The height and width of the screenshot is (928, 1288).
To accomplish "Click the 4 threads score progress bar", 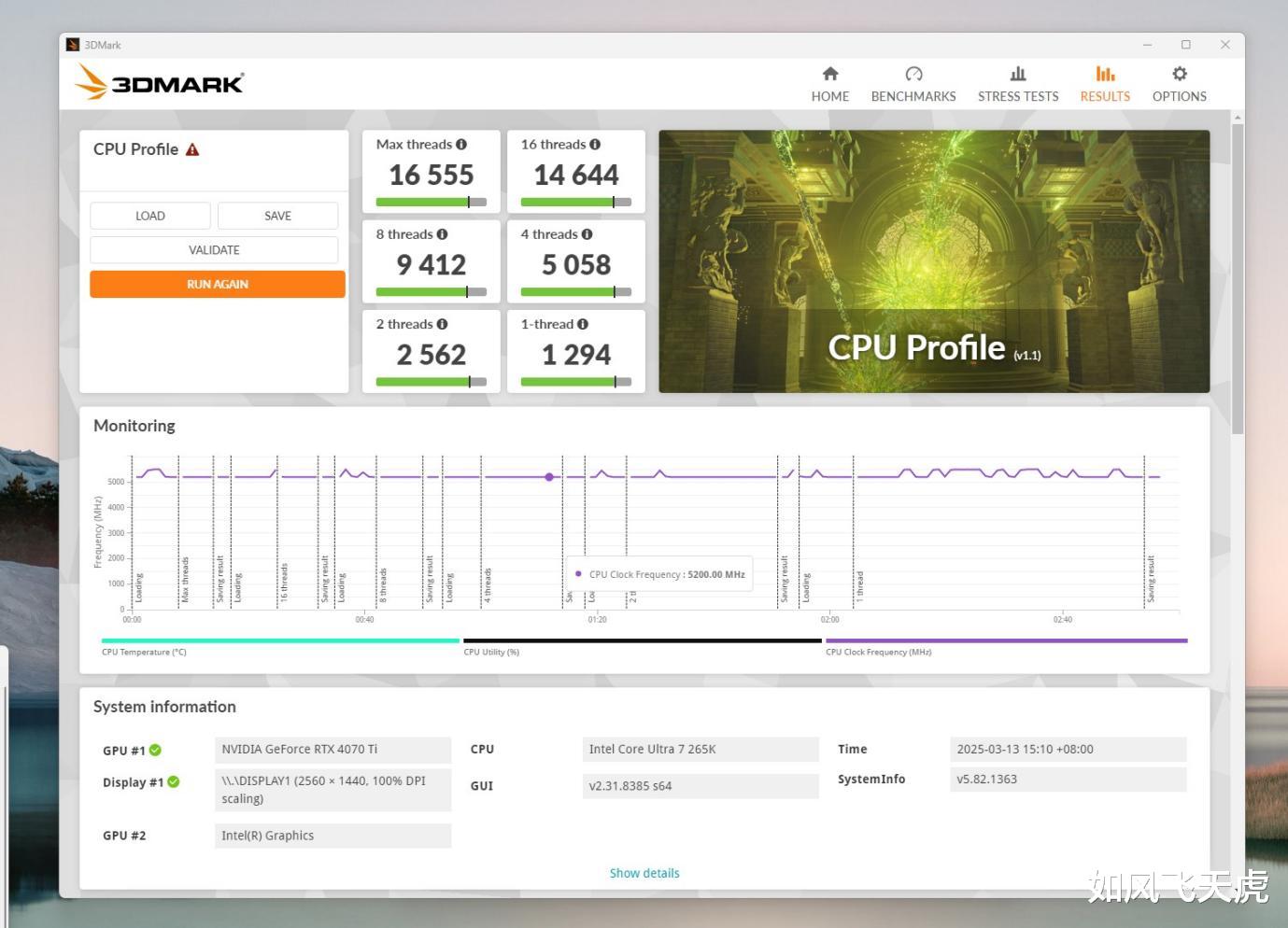I will 576,291.
